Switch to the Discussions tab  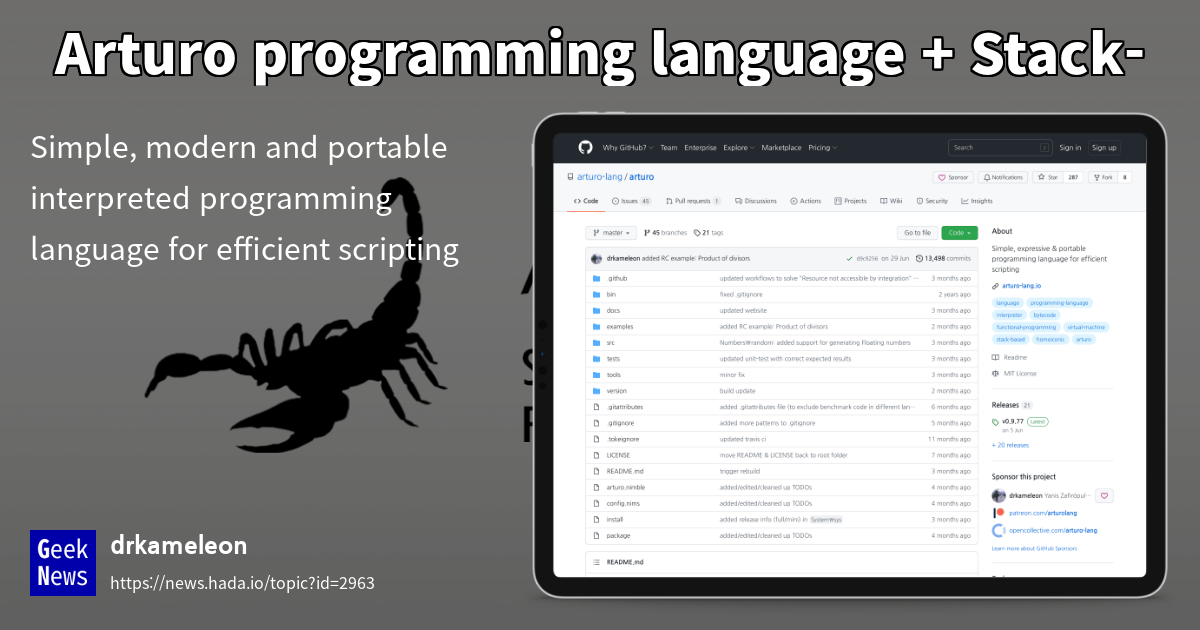(x=755, y=201)
